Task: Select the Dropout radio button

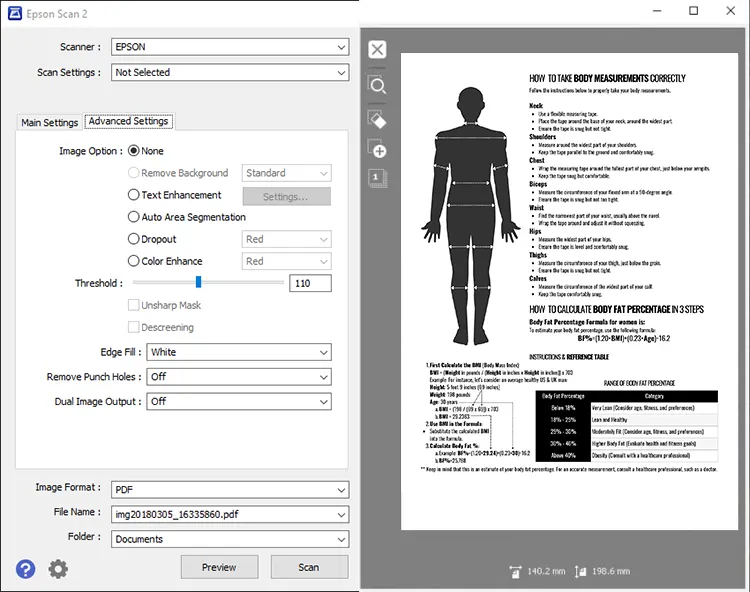Action: coord(133,239)
